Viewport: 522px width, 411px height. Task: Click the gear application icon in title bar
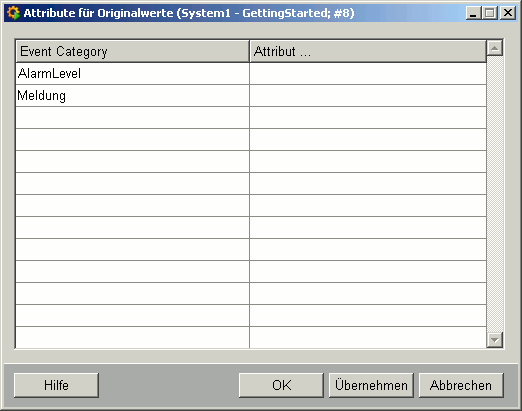pos(13,13)
